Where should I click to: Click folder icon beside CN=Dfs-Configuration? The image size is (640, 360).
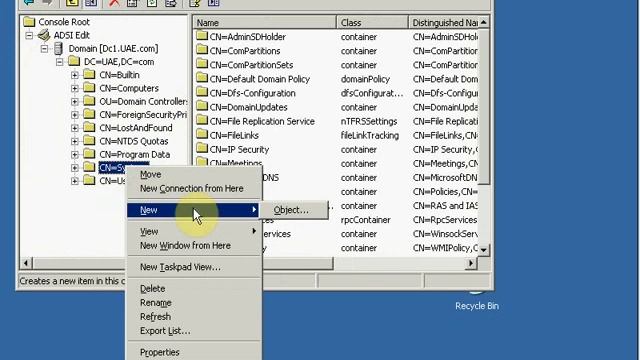(202, 92)
